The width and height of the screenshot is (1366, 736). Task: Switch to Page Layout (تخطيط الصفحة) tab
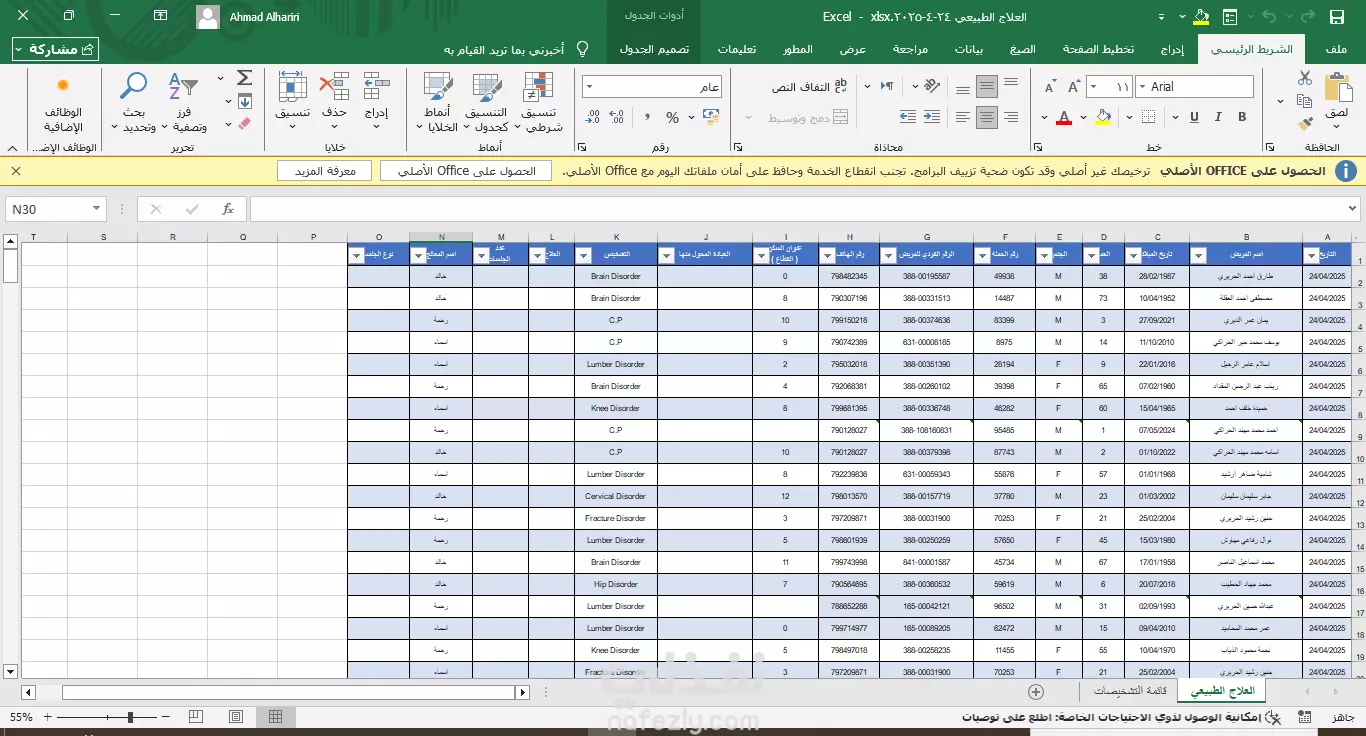(x=1098, y=49)
